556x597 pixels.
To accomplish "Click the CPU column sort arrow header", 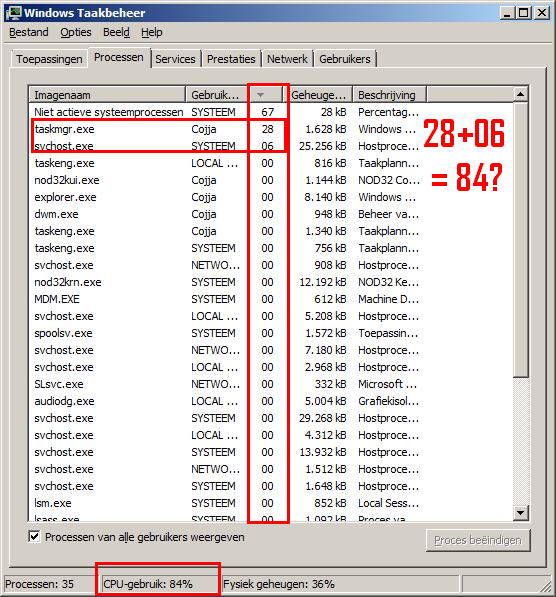I will click(265, 94).
